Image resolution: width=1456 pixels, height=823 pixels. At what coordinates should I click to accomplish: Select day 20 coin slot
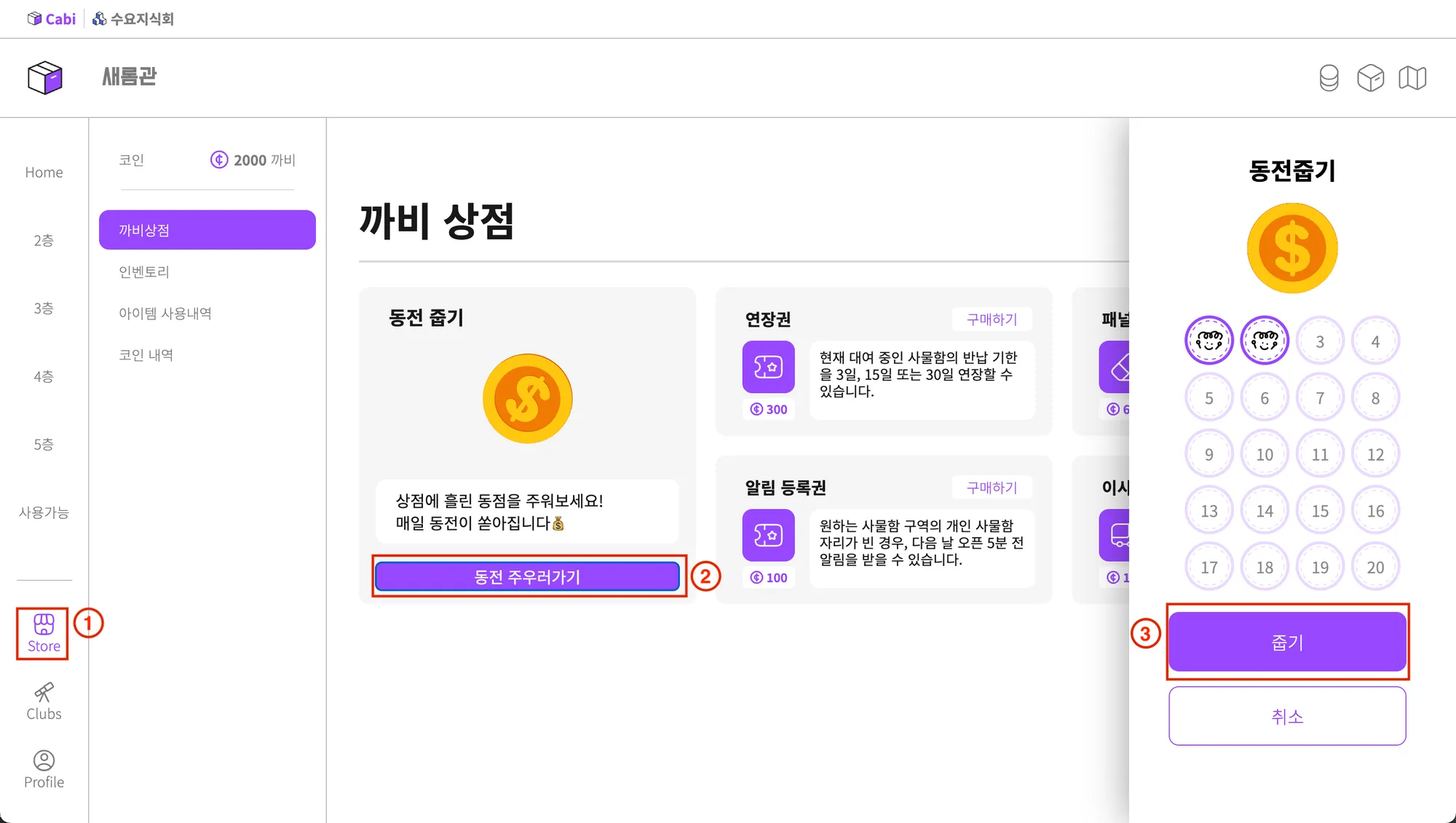click(x=1374, y=568)
